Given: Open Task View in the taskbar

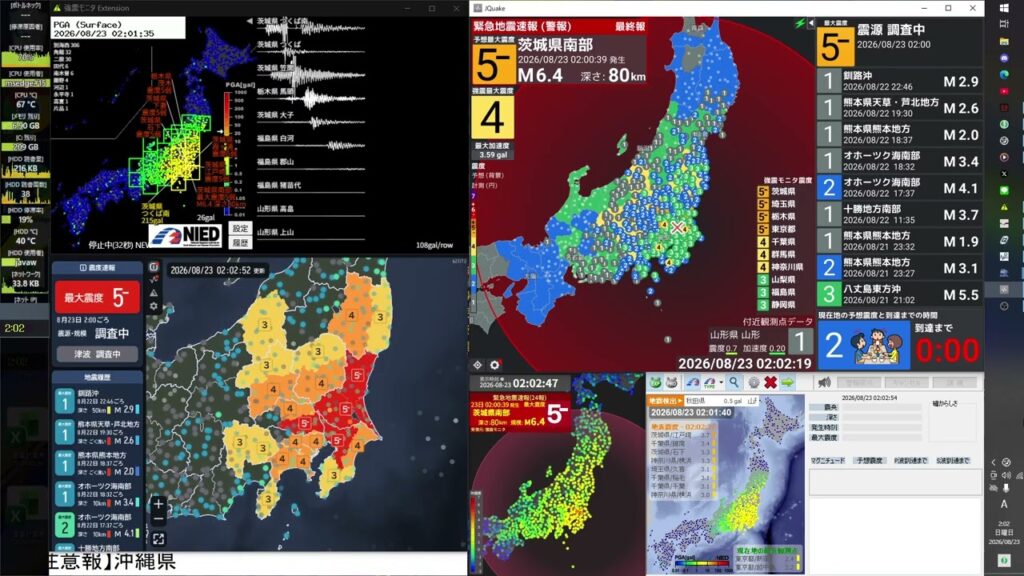Looking at the screenshot, I should [1004, 24].
